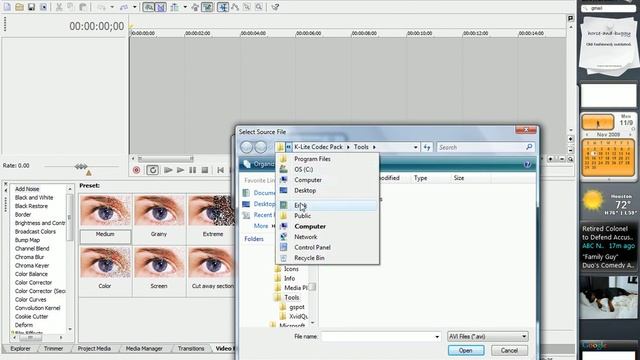
Task: Select the normal edit tool icon
Action: pyautogui.click(x=223, y=7)
